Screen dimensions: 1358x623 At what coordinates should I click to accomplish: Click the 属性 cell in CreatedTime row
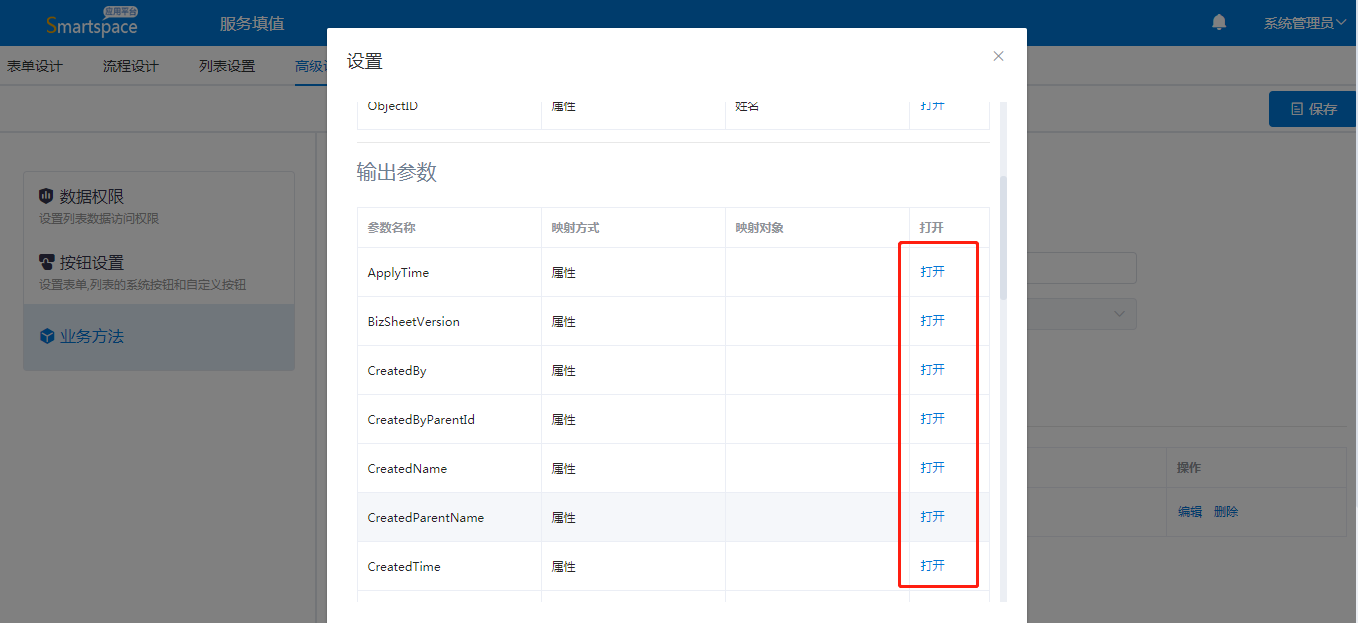tap(563, 567)
